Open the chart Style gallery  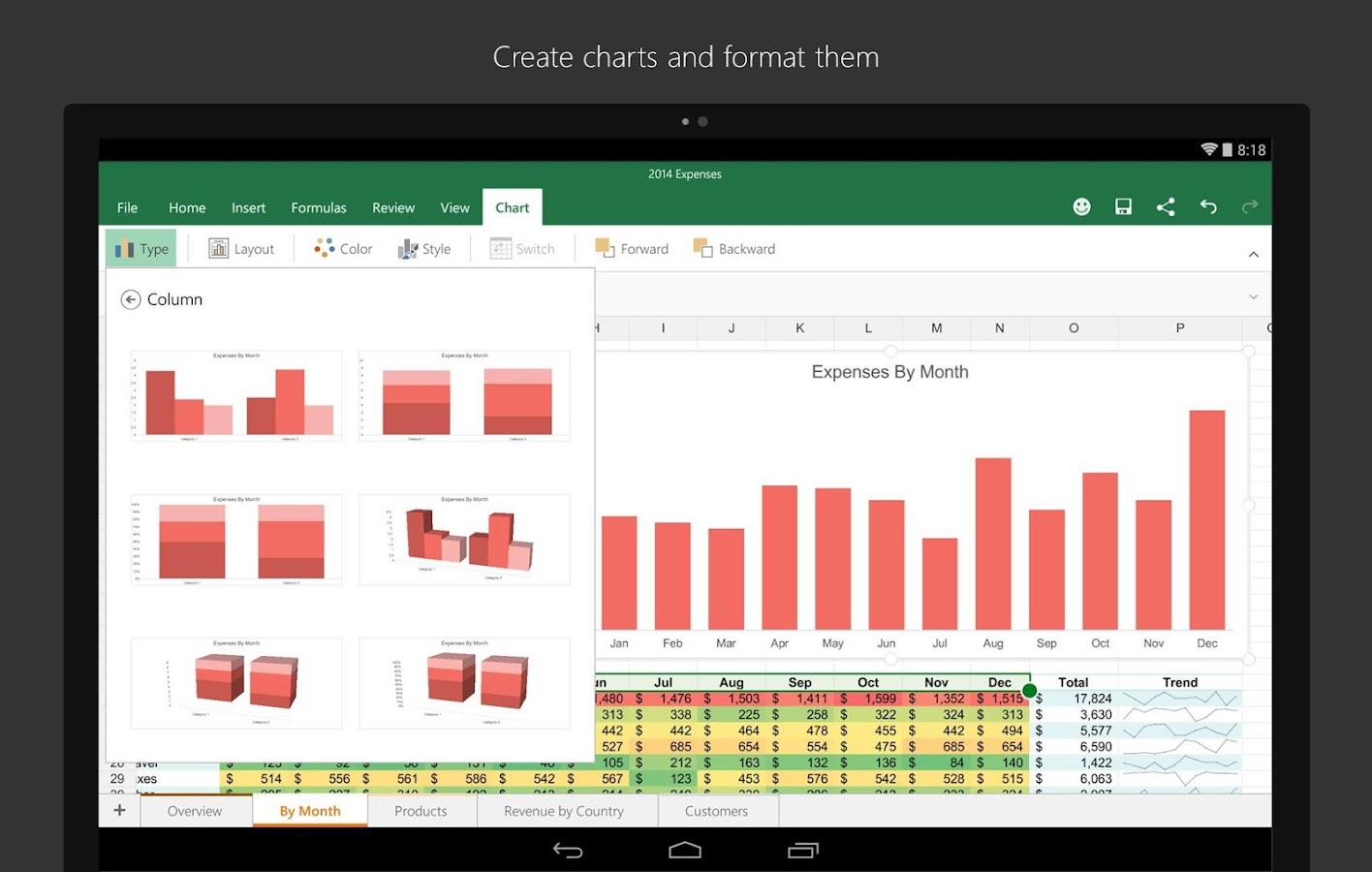[424, 249]
